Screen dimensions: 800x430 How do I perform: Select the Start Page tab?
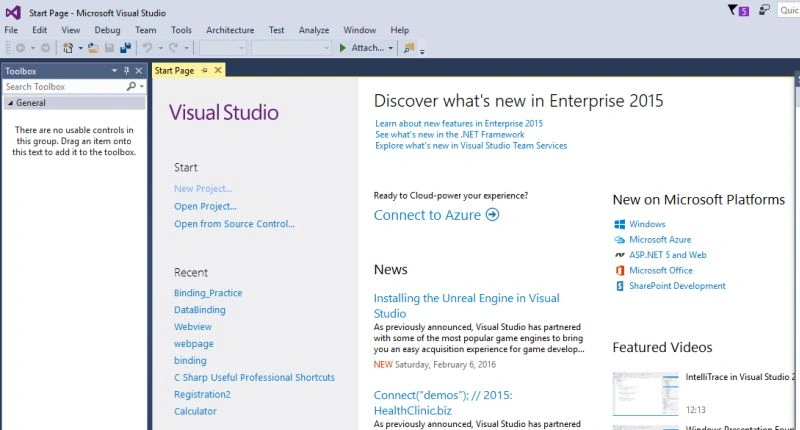tap(174, 70)
